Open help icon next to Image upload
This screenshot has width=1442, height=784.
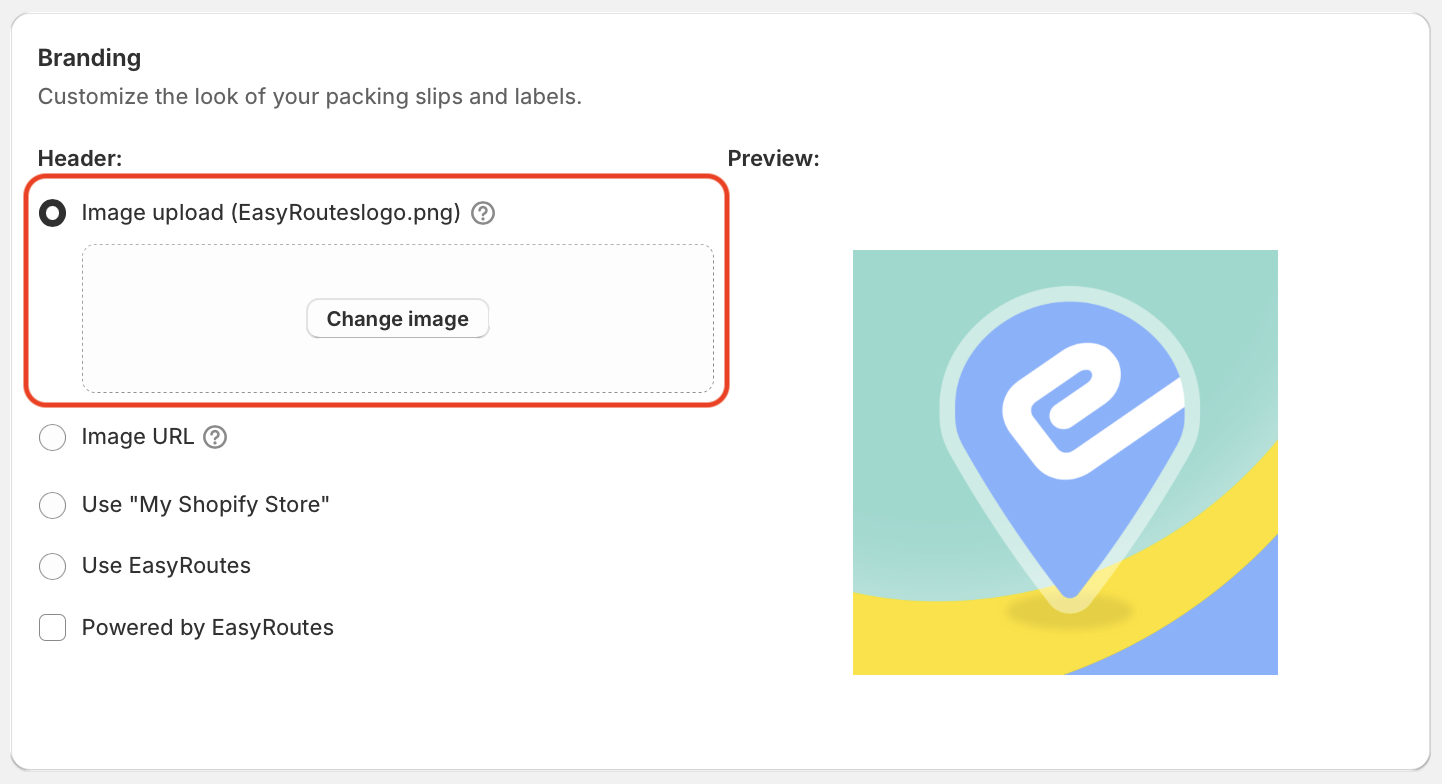483,213
